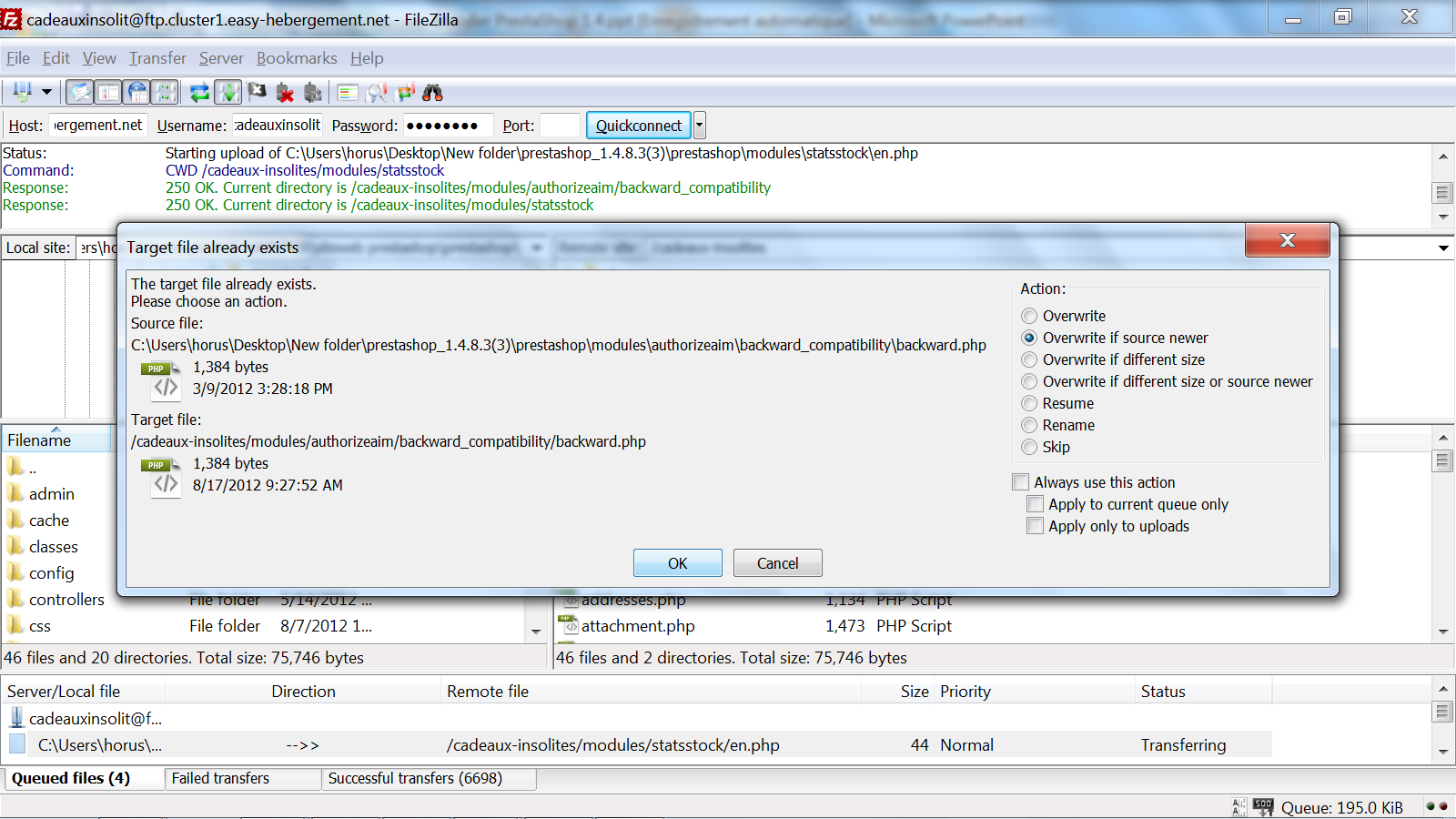Expand the Site Manager dropdown arrow
The width and height of the screenshot is (1456, 819).
[46, 92]
